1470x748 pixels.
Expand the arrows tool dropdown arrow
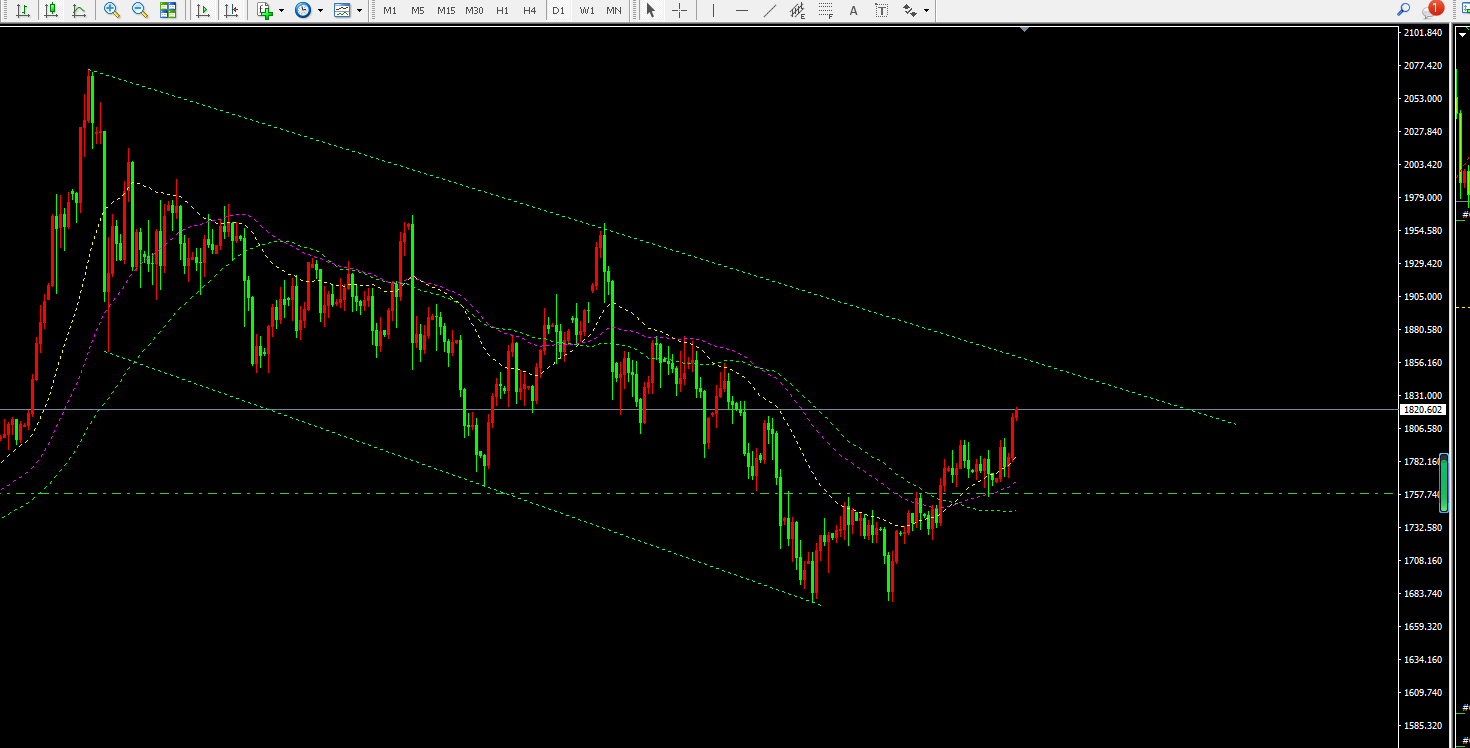926,10
